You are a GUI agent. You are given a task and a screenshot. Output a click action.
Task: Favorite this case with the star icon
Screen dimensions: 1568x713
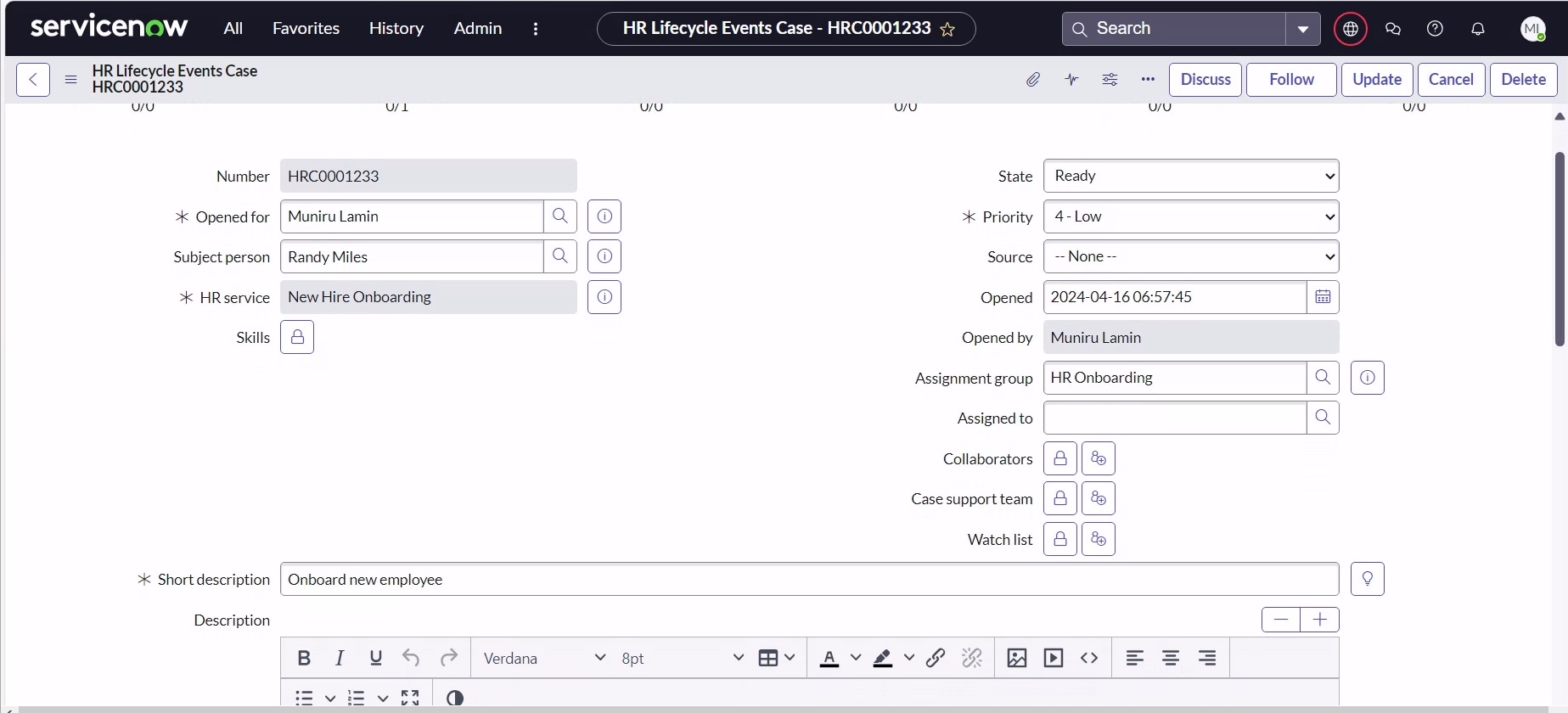click(947, 30)
